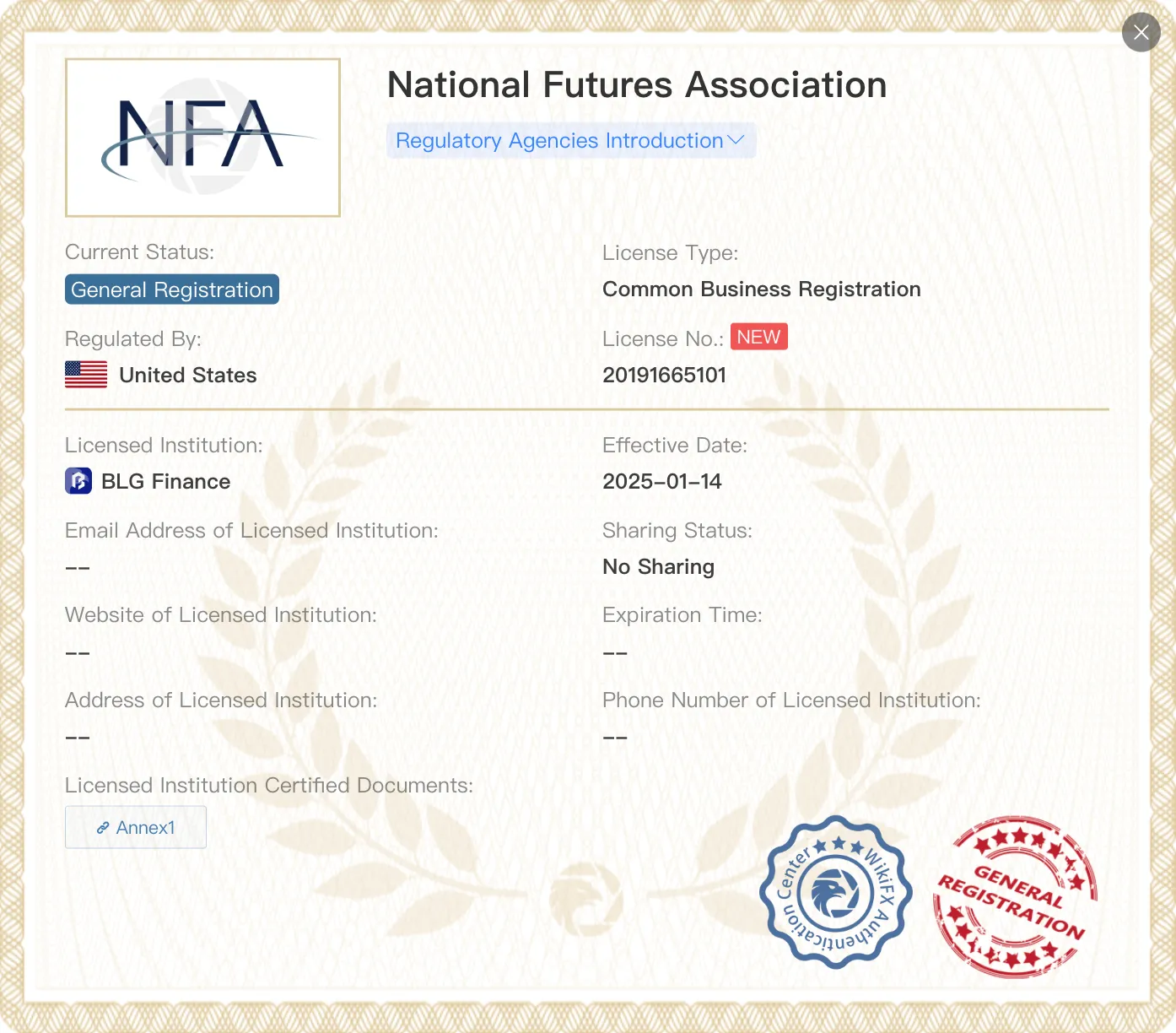
Task: Click the United States country name
Action: tap(188, 376)
